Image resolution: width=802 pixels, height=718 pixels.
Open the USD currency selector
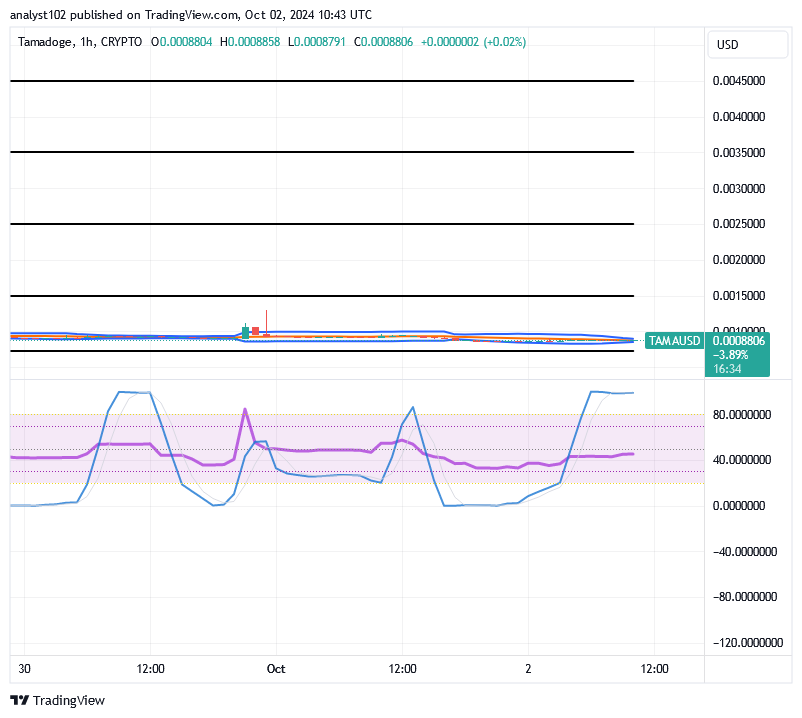pos(727,45)
